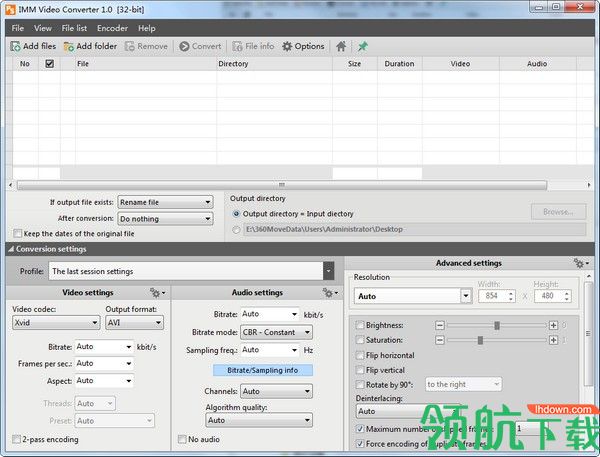The image size is (600, 457).
Task: Click Brightness plus button
Action: point(553,325)
